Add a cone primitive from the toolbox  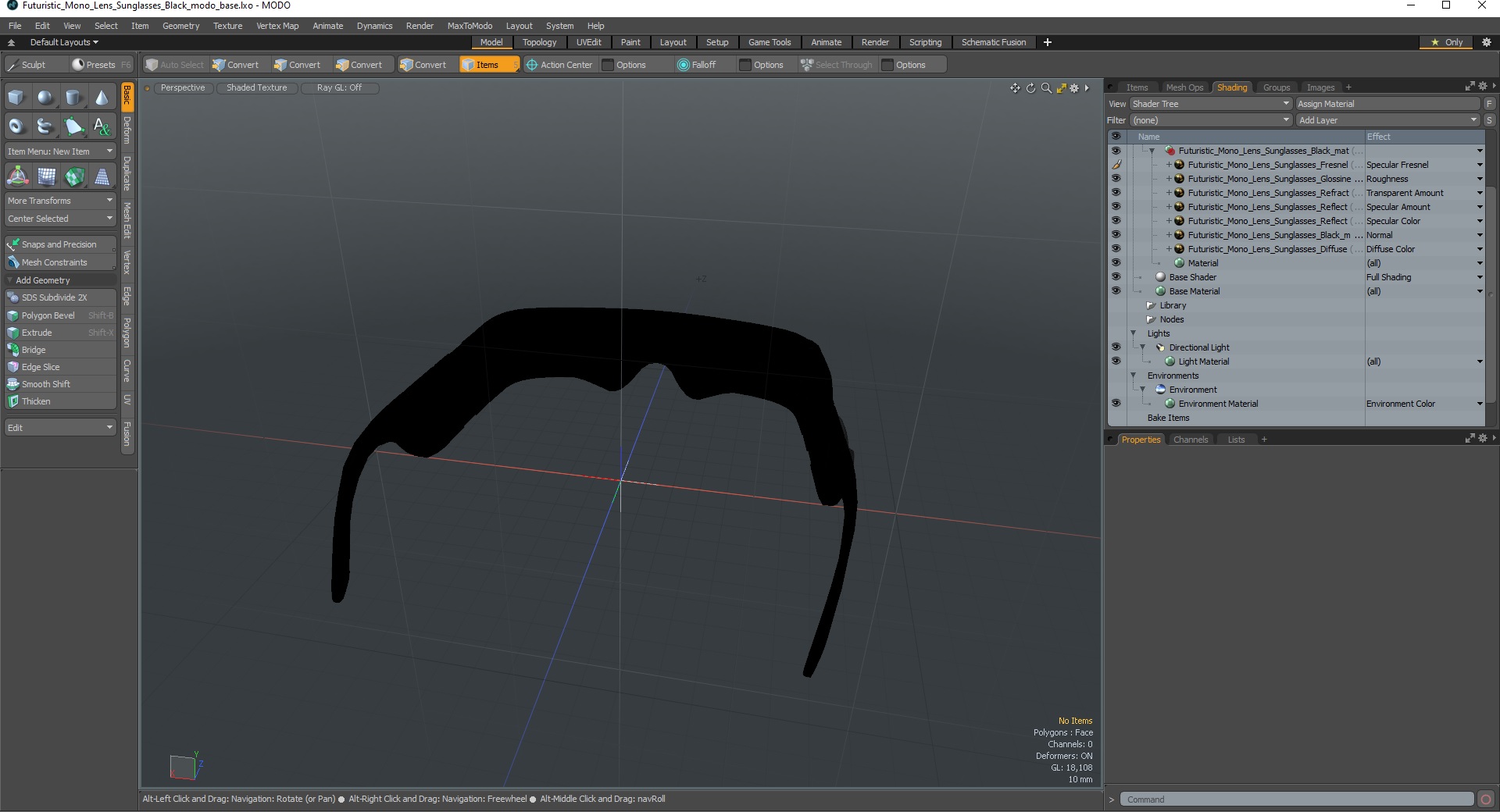pos(102,98)
